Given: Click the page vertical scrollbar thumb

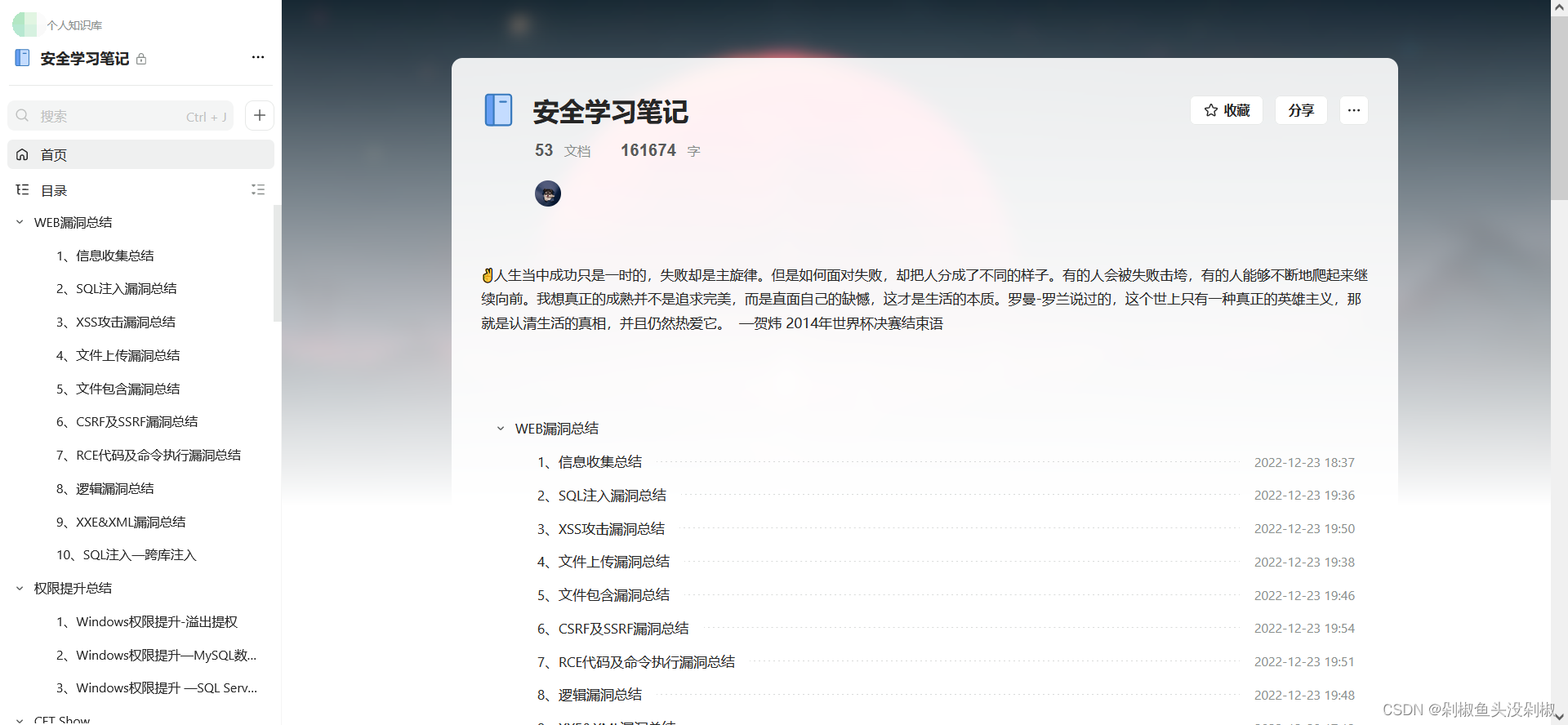Looking at the screenshot, I should [1559, 106].
